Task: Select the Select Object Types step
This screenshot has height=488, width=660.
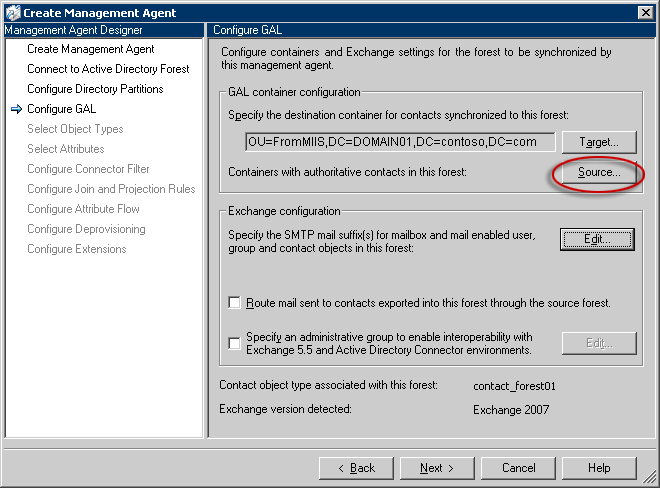Action: 75,129
